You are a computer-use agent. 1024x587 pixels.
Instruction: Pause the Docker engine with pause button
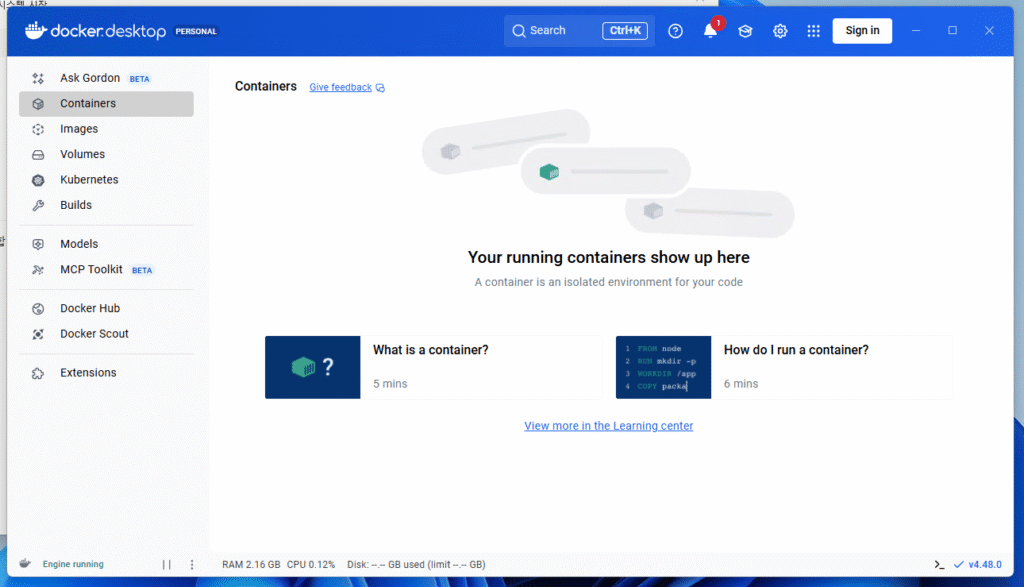point(167,565)
